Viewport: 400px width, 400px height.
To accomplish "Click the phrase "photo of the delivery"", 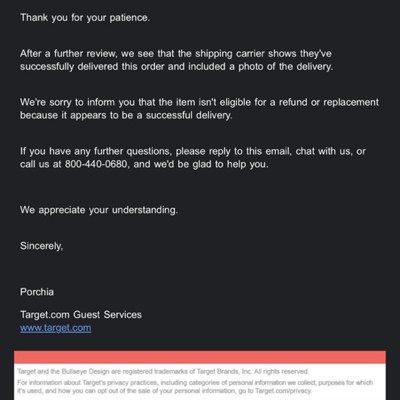I will (x=285, y=67).
